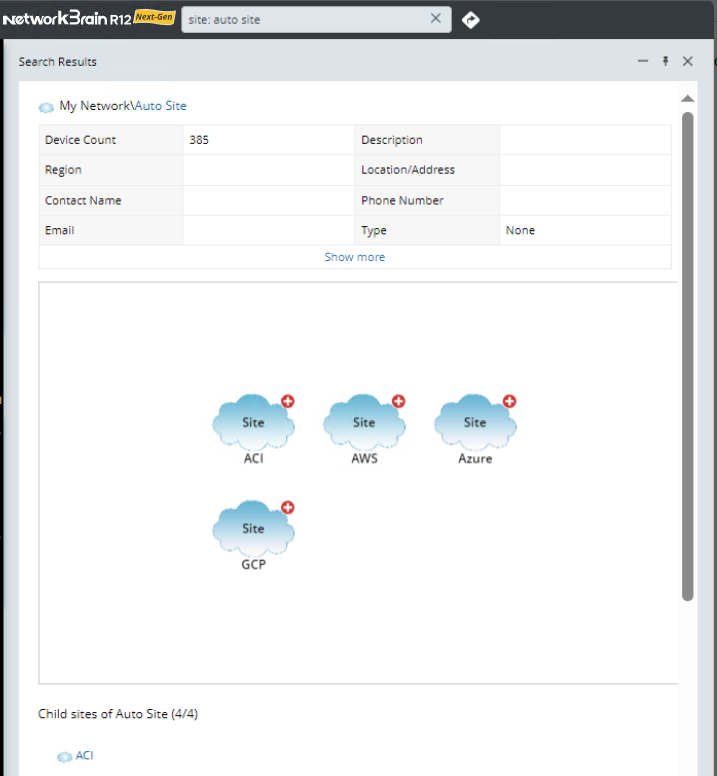Viewport: 717px width, 776px height.
Task: Click the Next-Gen badge
Action: coord(154,17)
